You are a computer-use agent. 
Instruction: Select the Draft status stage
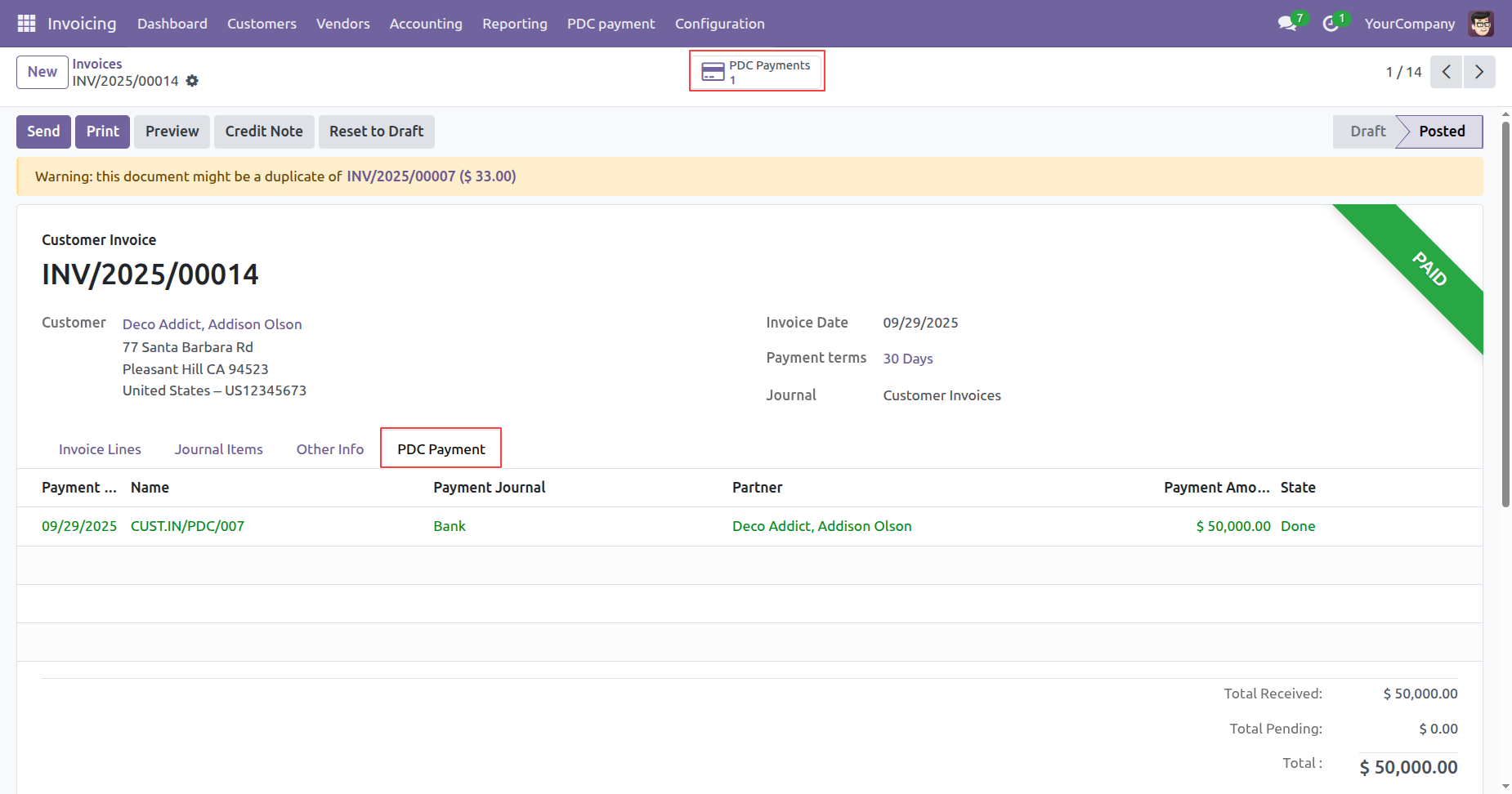pyautogui.click(x=1367, y=132)
